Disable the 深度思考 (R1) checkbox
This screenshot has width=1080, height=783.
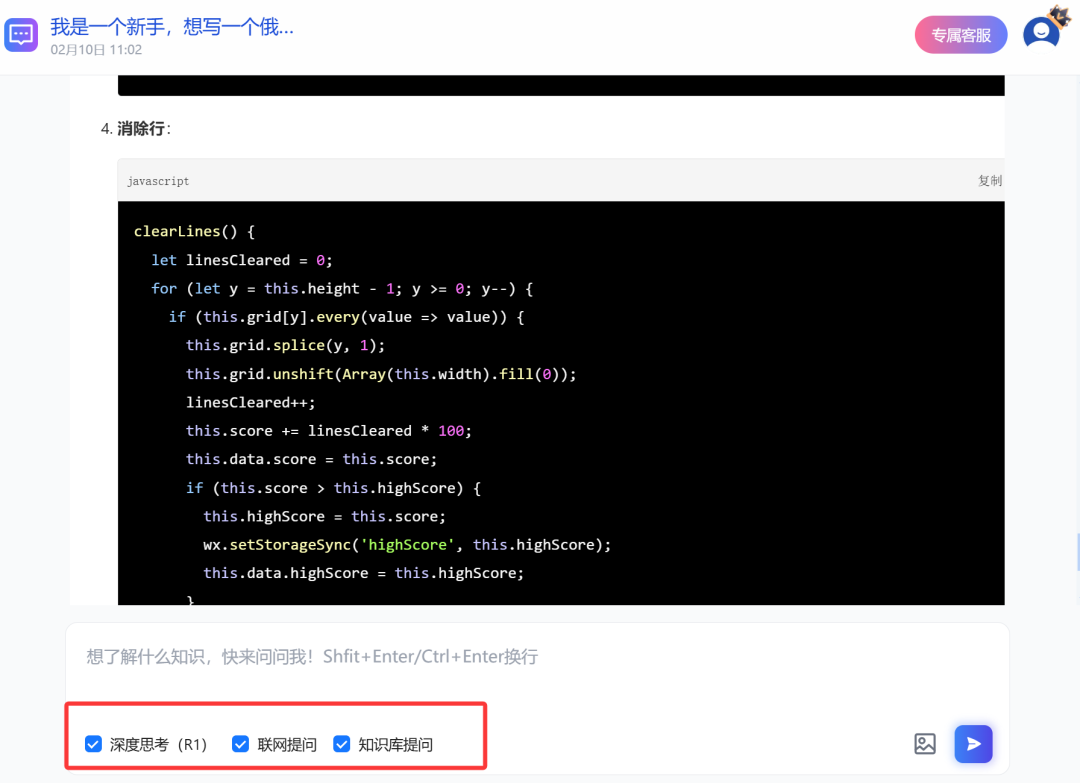point(94,744)
